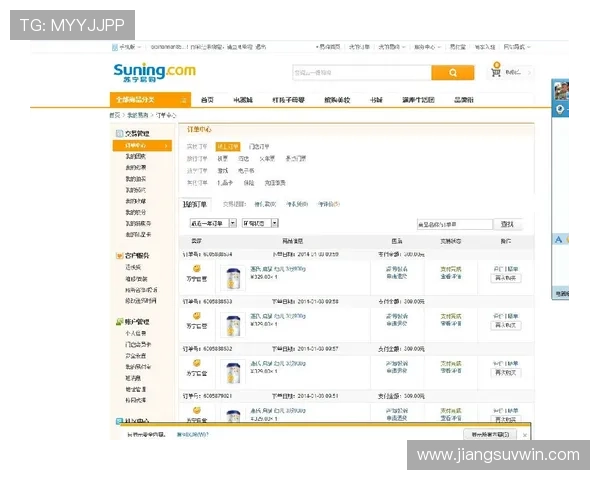Open 个人信息 in the sidebar
This screenshot has height=480, width=600.
[135, 333]
